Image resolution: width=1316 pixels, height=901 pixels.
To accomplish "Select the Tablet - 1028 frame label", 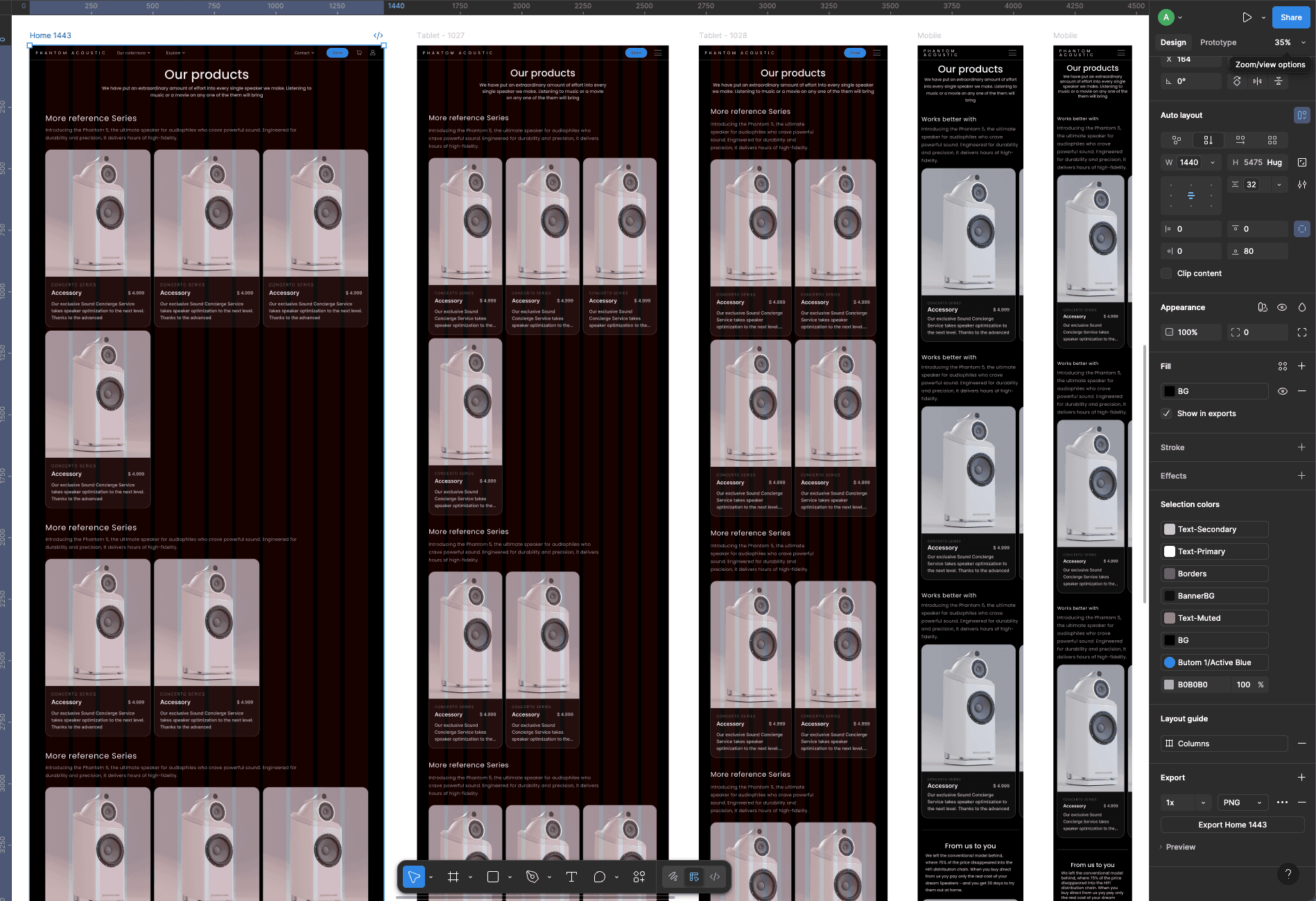I will 722,35.
